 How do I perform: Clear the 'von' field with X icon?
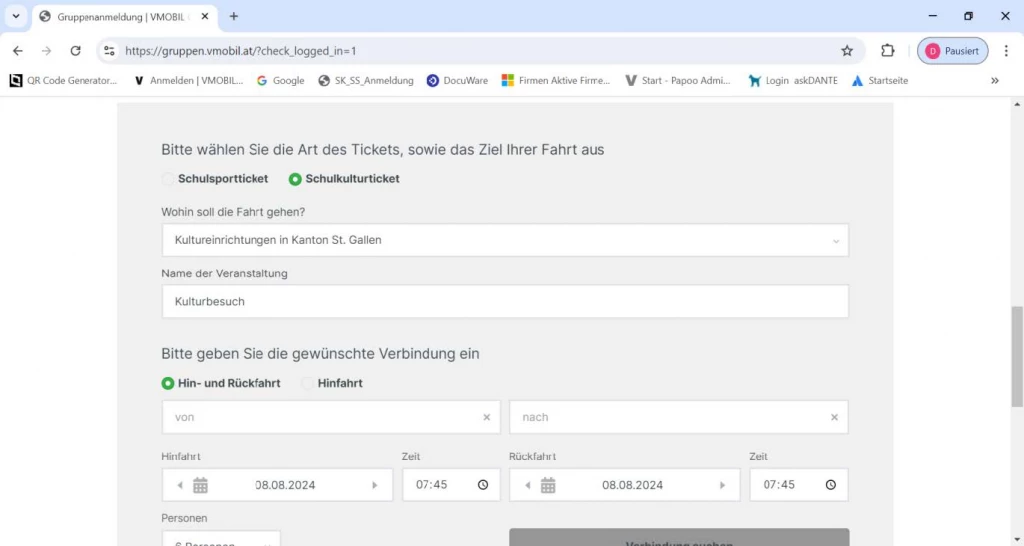pyautogui.click(x=487, y=417)
